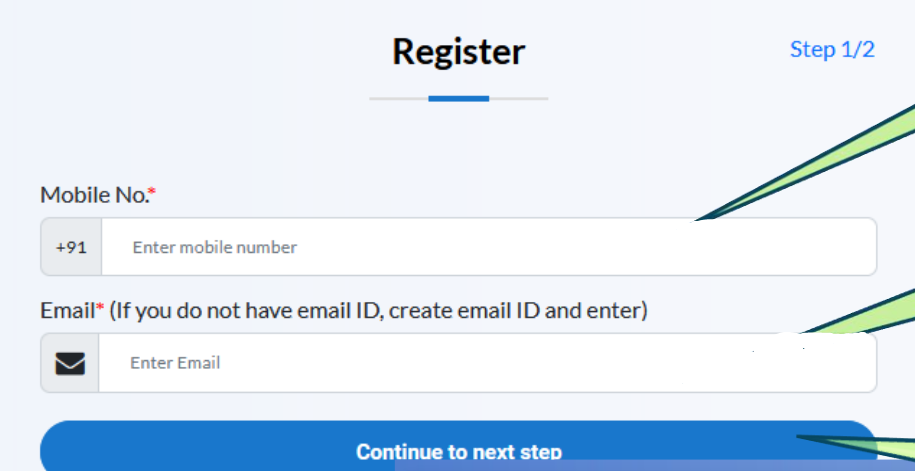
Task: Click the Register heading
Action: tap(459, 52)
